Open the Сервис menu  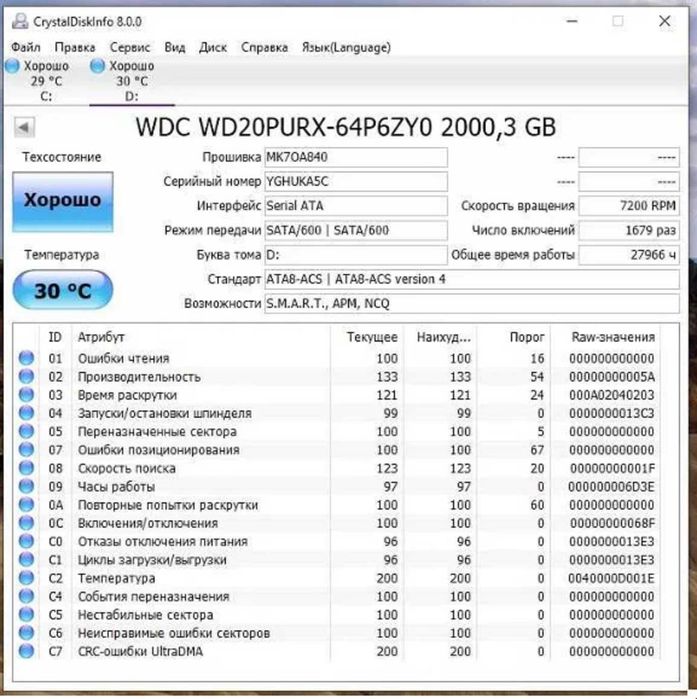point(130,47)
